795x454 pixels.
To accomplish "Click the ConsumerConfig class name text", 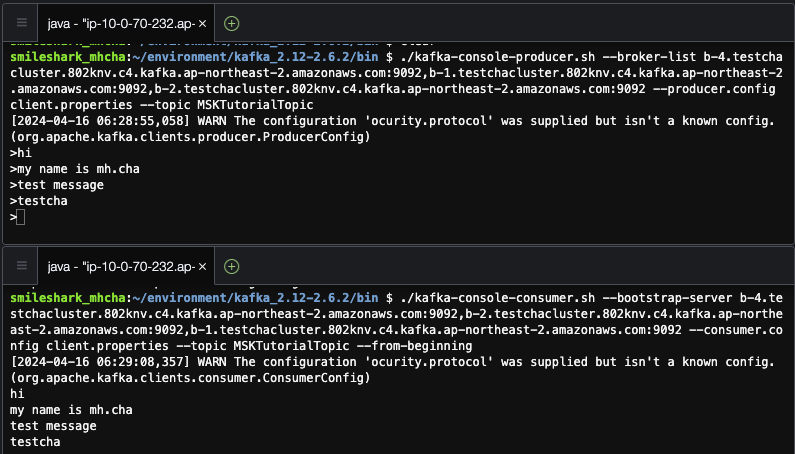I will 313,378.
